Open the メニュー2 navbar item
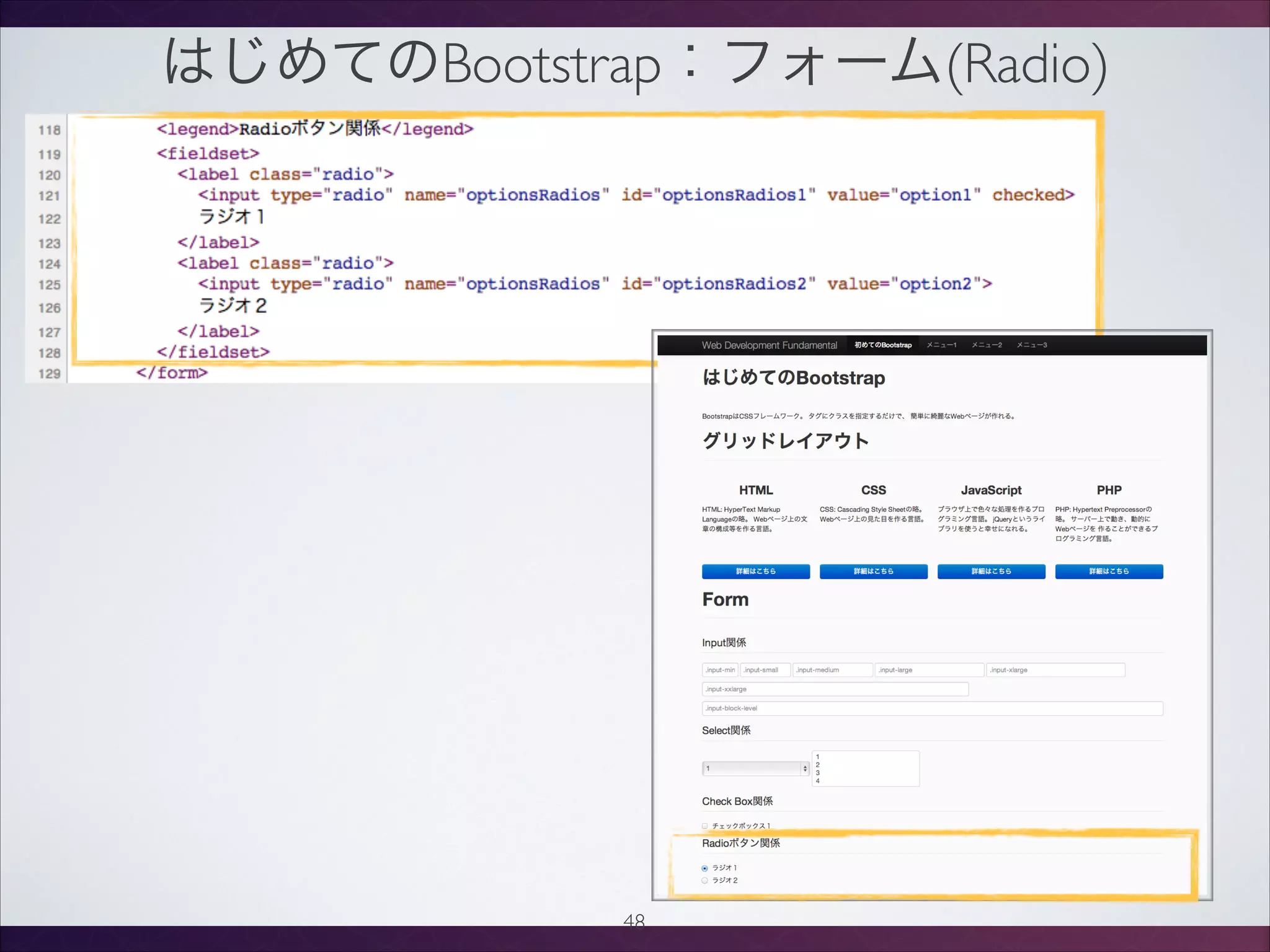The width and height of the screenshot is (1270, 952). click(x=987, y=345)
